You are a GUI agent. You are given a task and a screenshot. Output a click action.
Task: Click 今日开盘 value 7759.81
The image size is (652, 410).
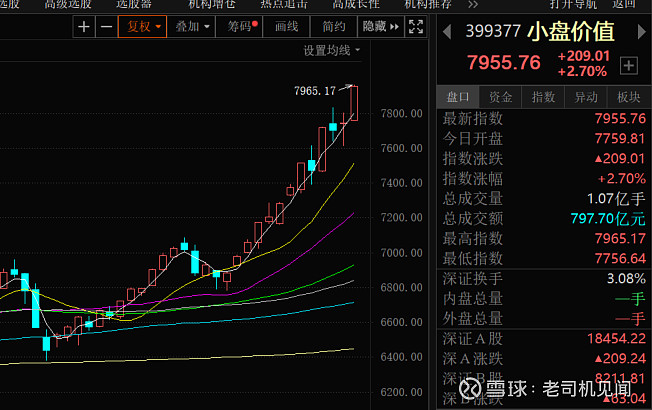[620, 138]
